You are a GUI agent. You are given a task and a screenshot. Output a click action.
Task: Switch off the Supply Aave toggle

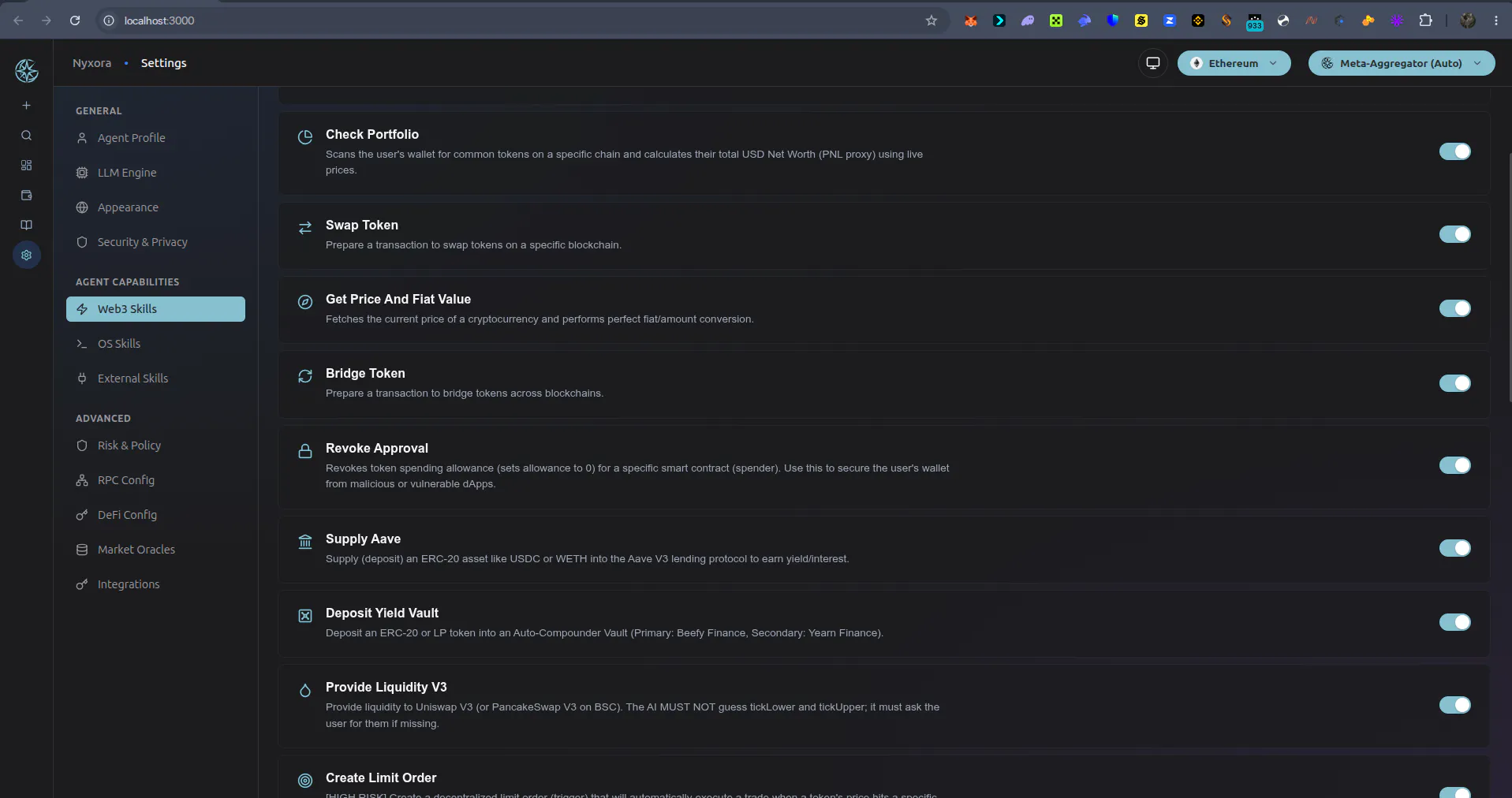1454,548
